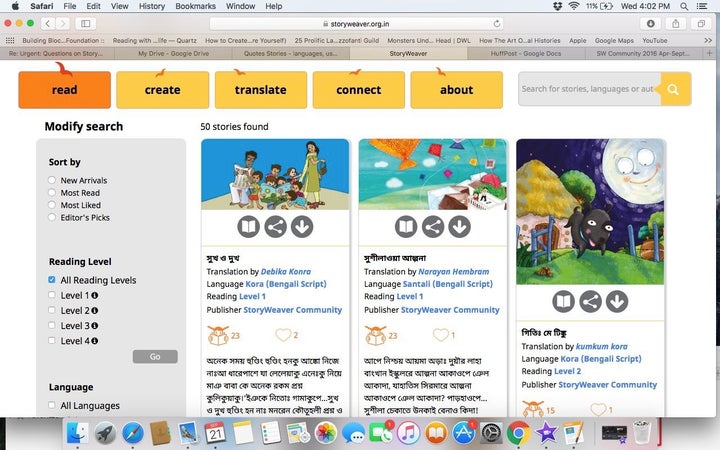Download the first story by Debika Konra
Viewport: 720px width, 450px height.
pos(302,227)
